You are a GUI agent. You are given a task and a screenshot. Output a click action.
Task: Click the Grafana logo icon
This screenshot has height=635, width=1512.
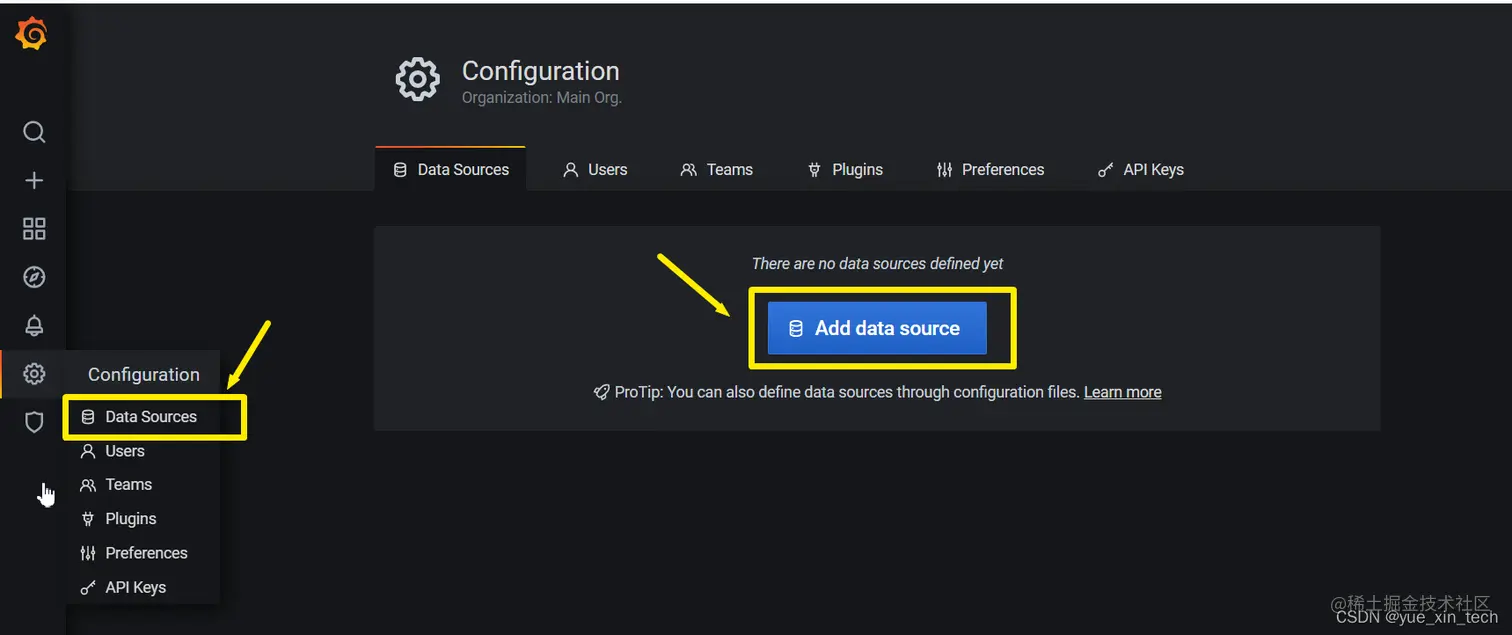(x=33, y=33)
